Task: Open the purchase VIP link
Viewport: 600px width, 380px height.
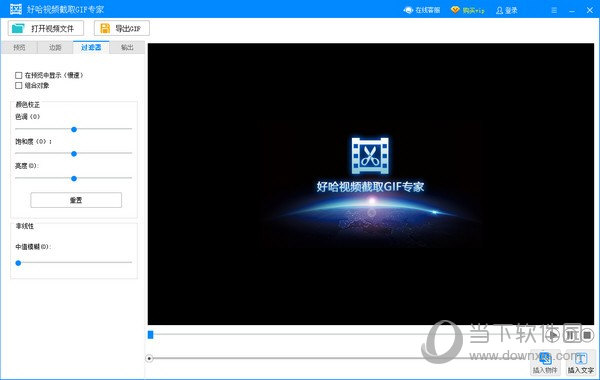Action: coord(468,10)
